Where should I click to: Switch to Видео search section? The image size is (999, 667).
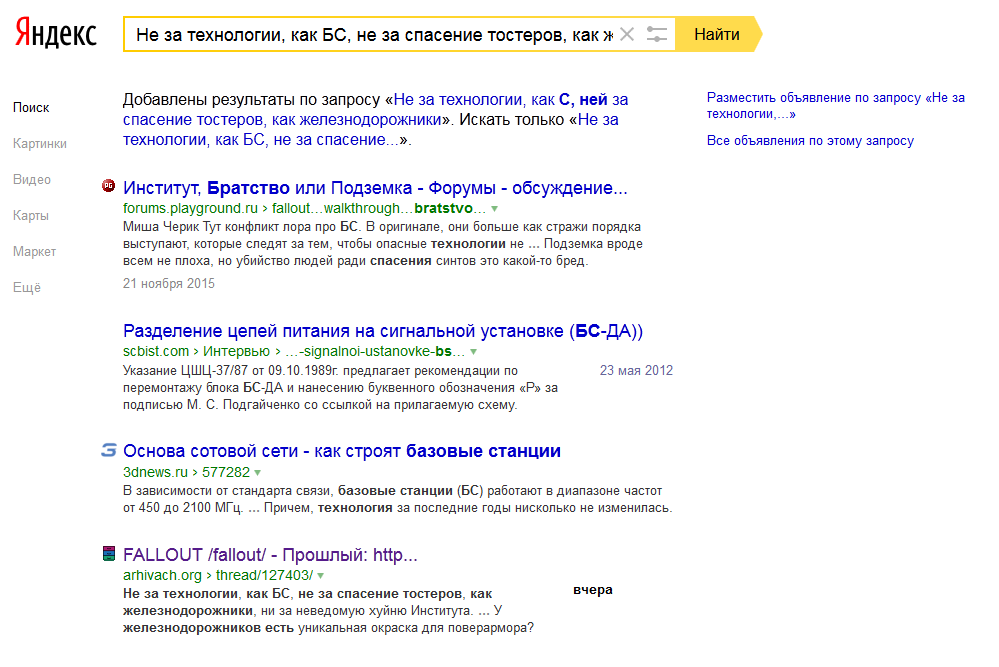(32, 179)
